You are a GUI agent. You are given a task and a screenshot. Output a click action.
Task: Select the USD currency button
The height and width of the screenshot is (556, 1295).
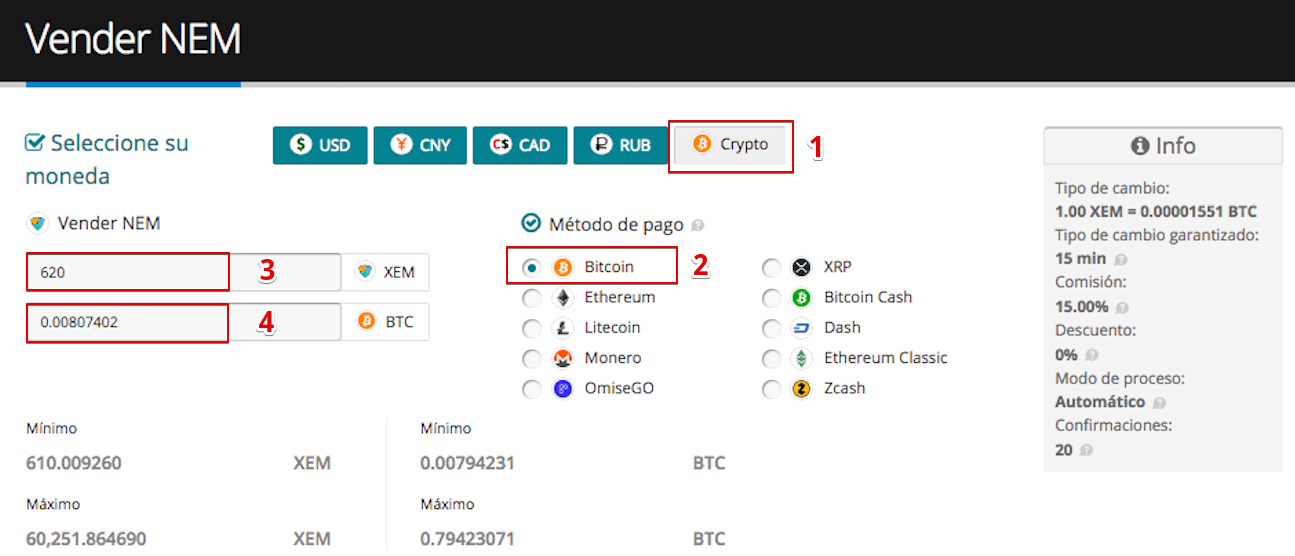tap(320, 145)
